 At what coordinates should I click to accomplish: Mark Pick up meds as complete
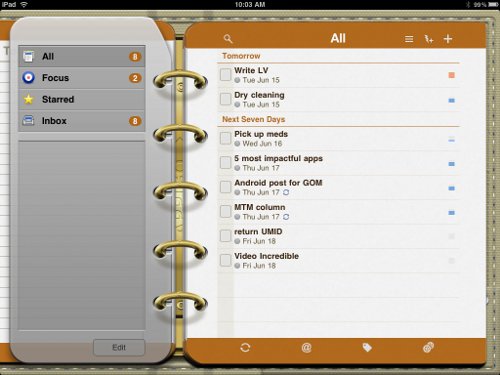click(225, 138)
